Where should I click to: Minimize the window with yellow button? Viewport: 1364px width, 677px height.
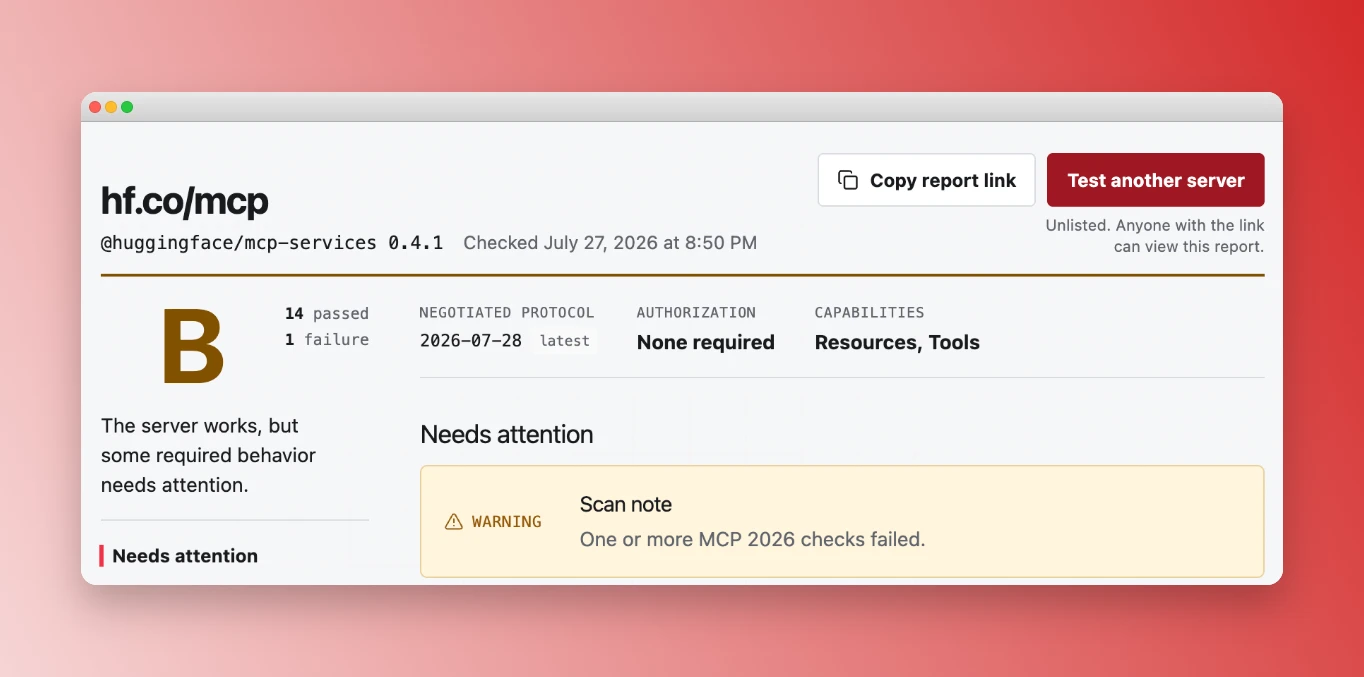point(111,107)
